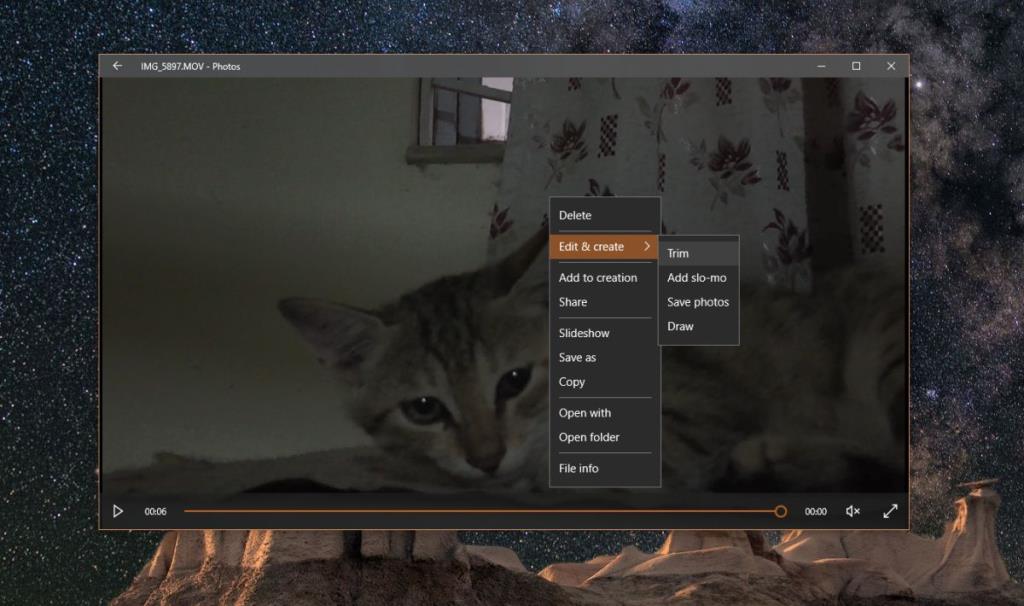Click the Play button to start video
This screenshot has width=1024, height=606.
[x=118, y=511]
